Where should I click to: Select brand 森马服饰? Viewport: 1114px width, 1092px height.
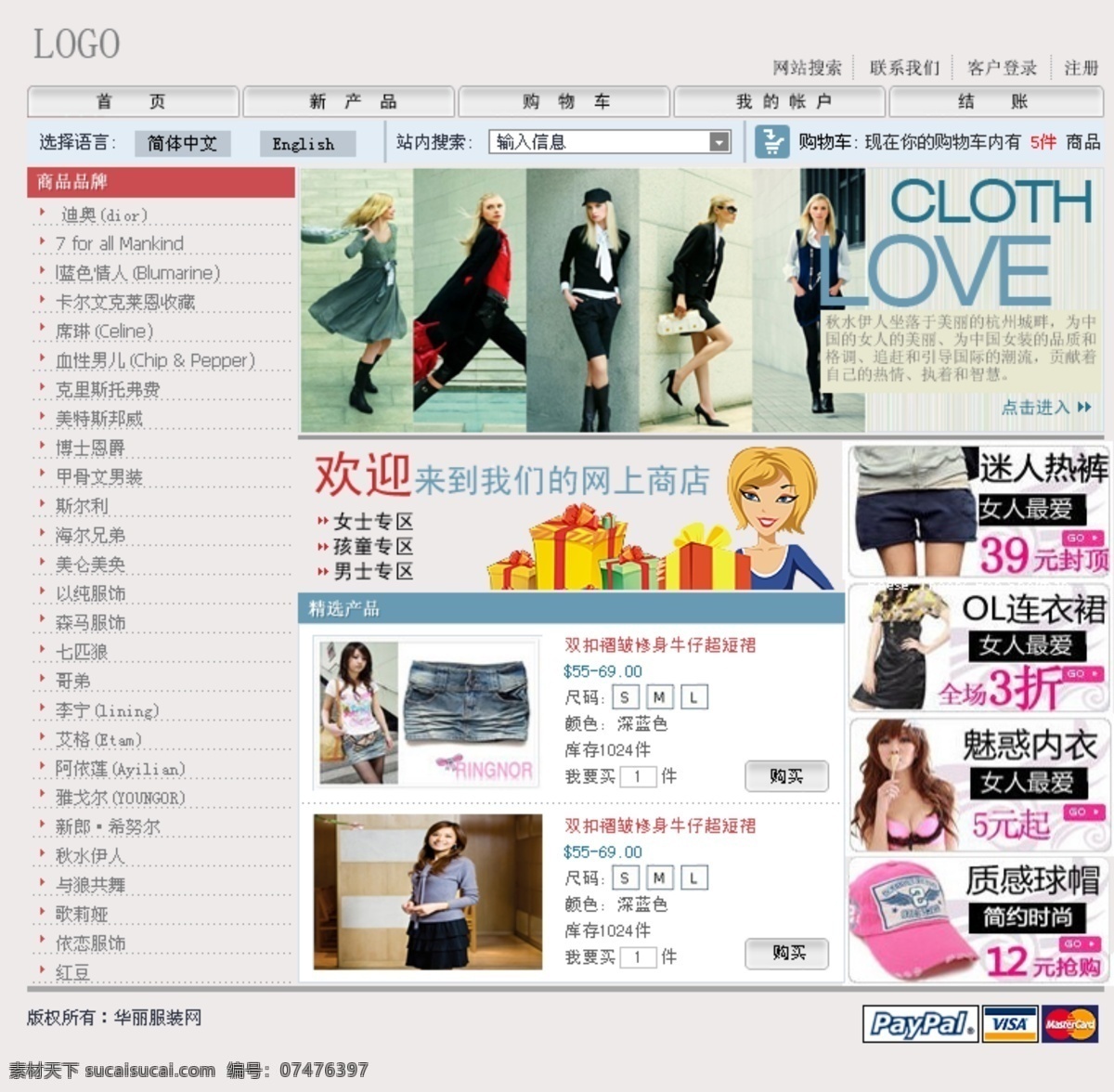[x=90, y=622]
